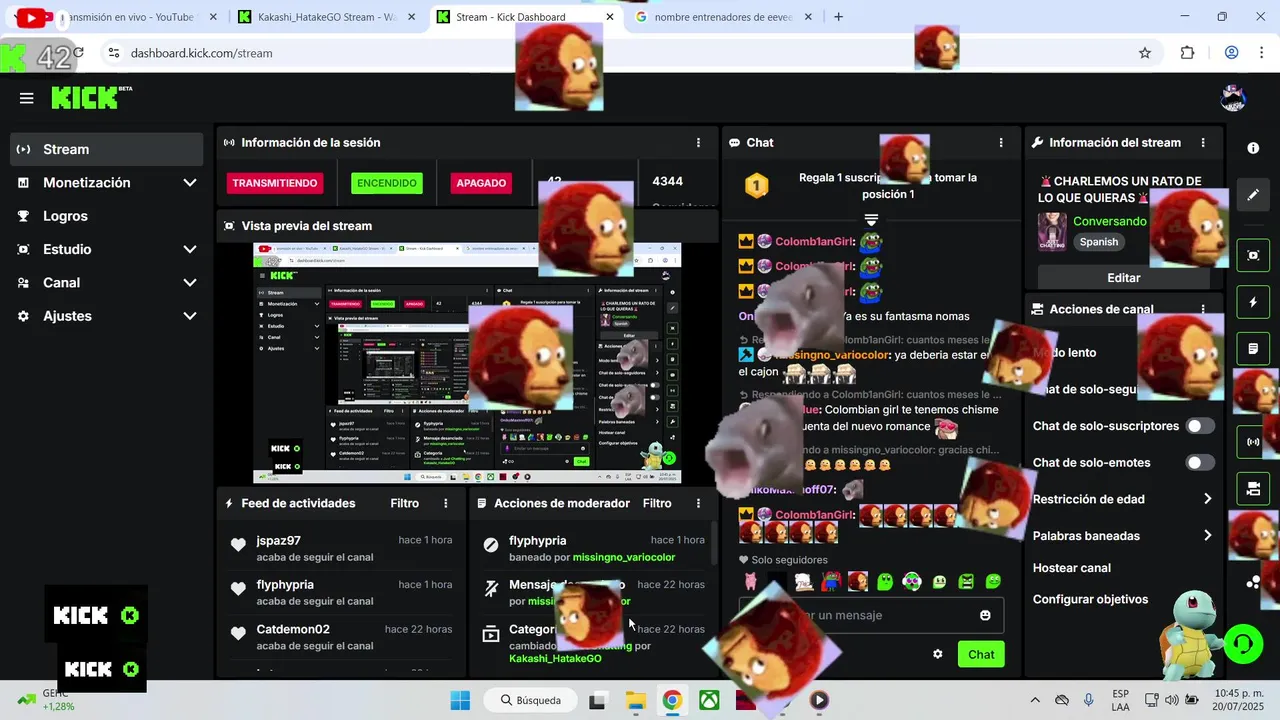Toggle Chat de solo-suscriptores switch

(1200, 426)
